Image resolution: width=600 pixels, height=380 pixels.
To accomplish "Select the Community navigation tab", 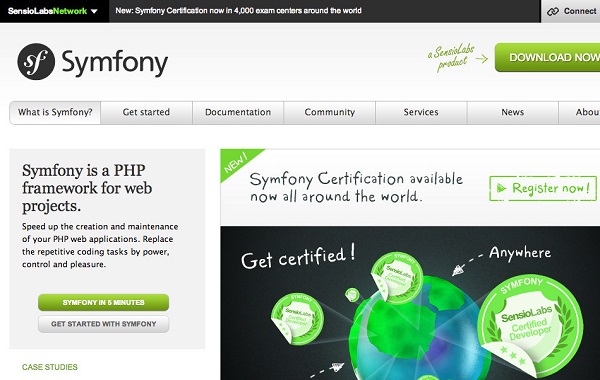I will click(x=329, y=113).
